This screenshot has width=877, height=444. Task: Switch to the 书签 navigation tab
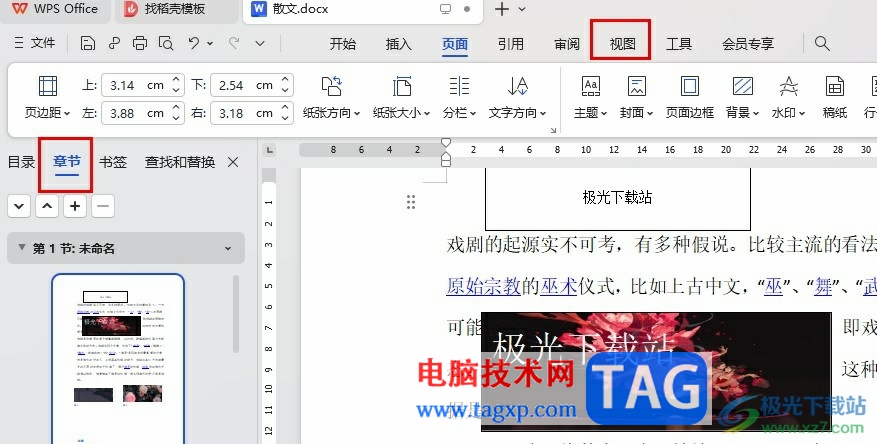(113, 162)
